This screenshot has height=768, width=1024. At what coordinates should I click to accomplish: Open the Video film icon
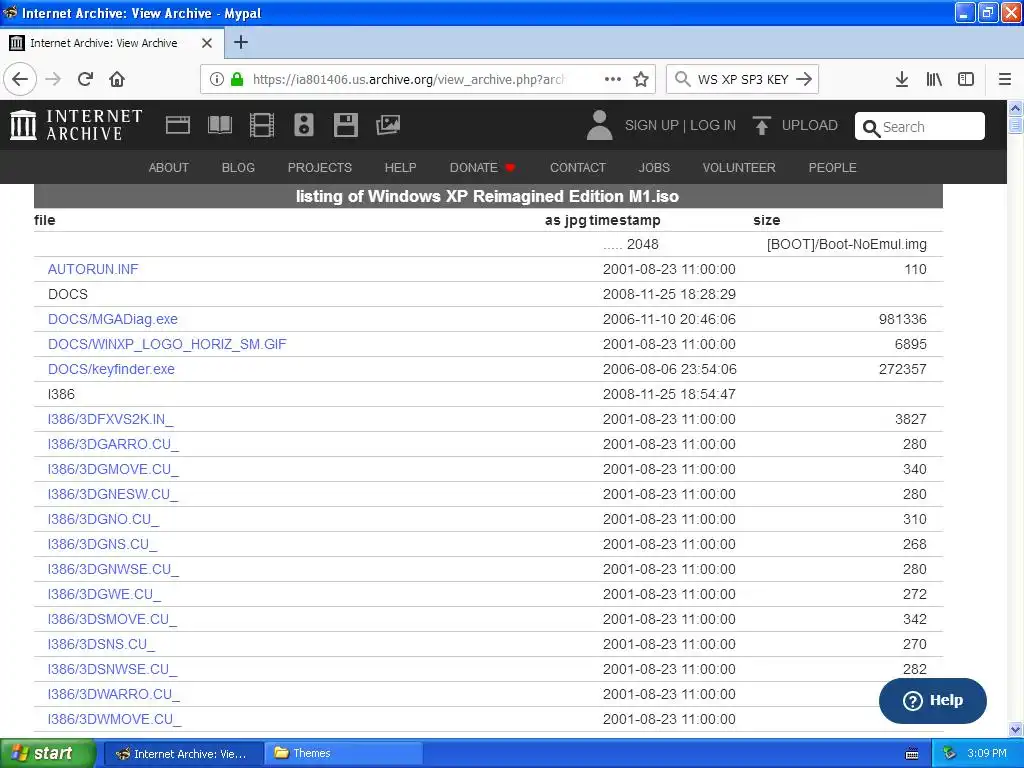[262, 125]
